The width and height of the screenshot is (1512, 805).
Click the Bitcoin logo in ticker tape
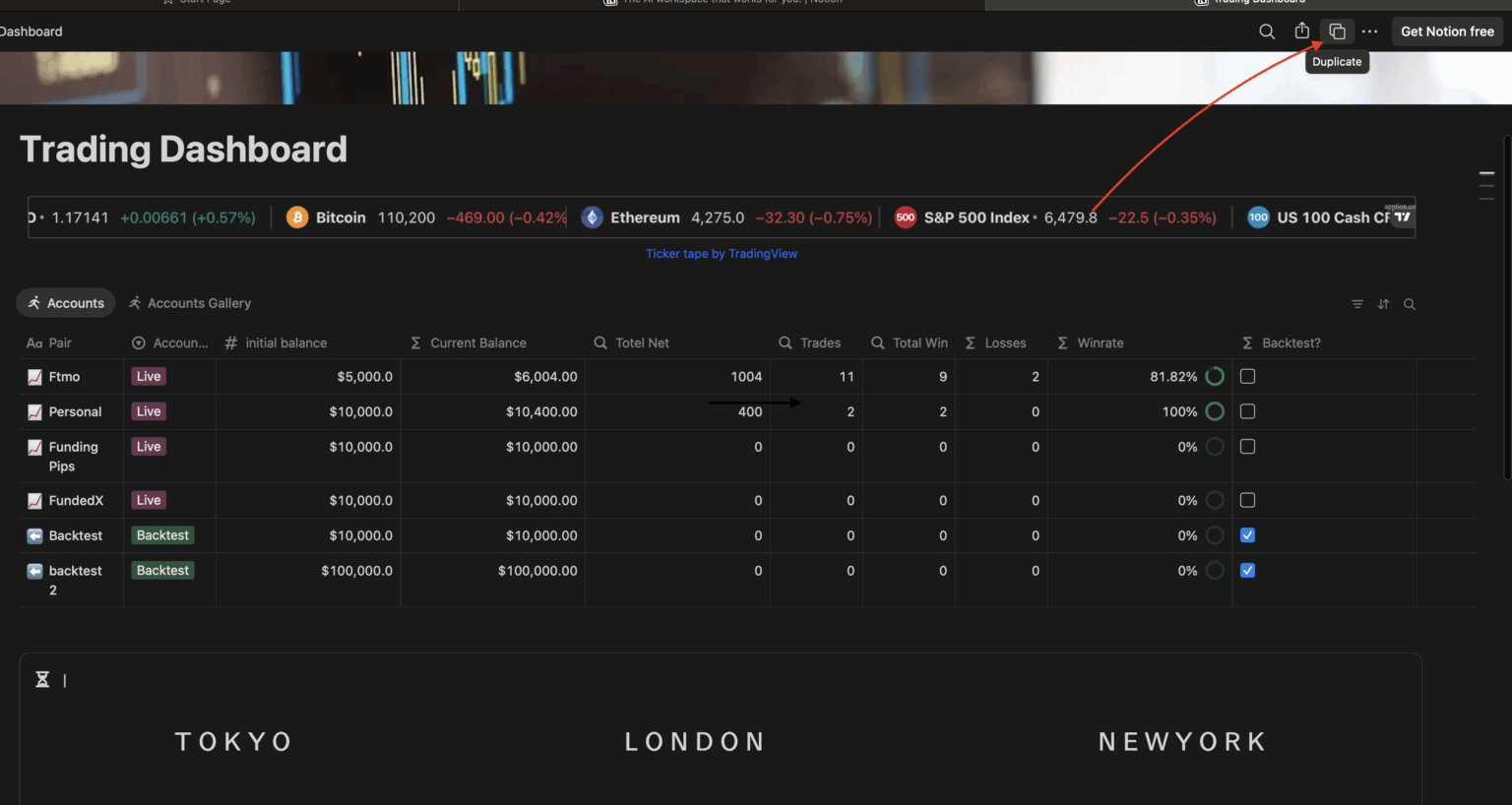tap(297, 217)
